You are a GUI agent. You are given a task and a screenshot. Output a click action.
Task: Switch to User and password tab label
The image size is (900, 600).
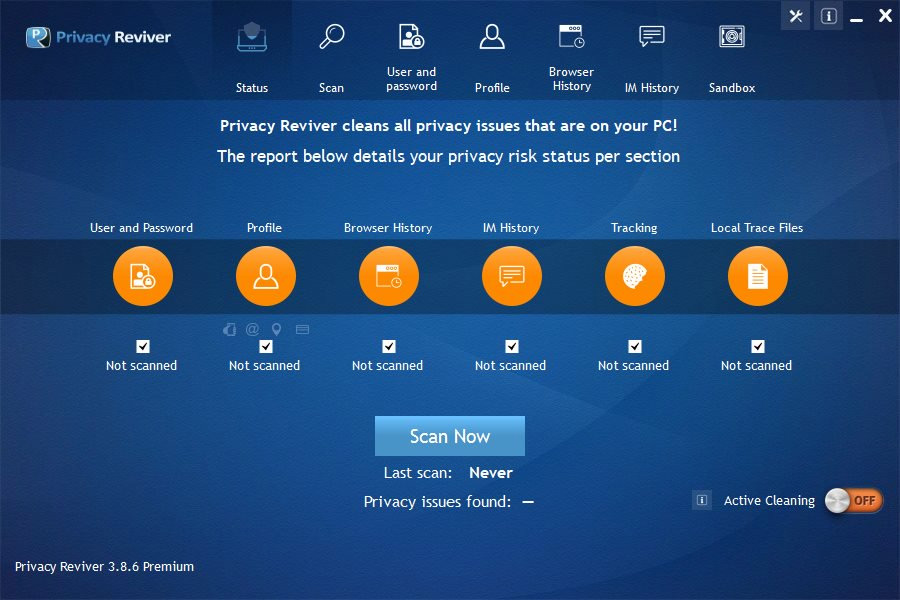(x=412, y=79)
